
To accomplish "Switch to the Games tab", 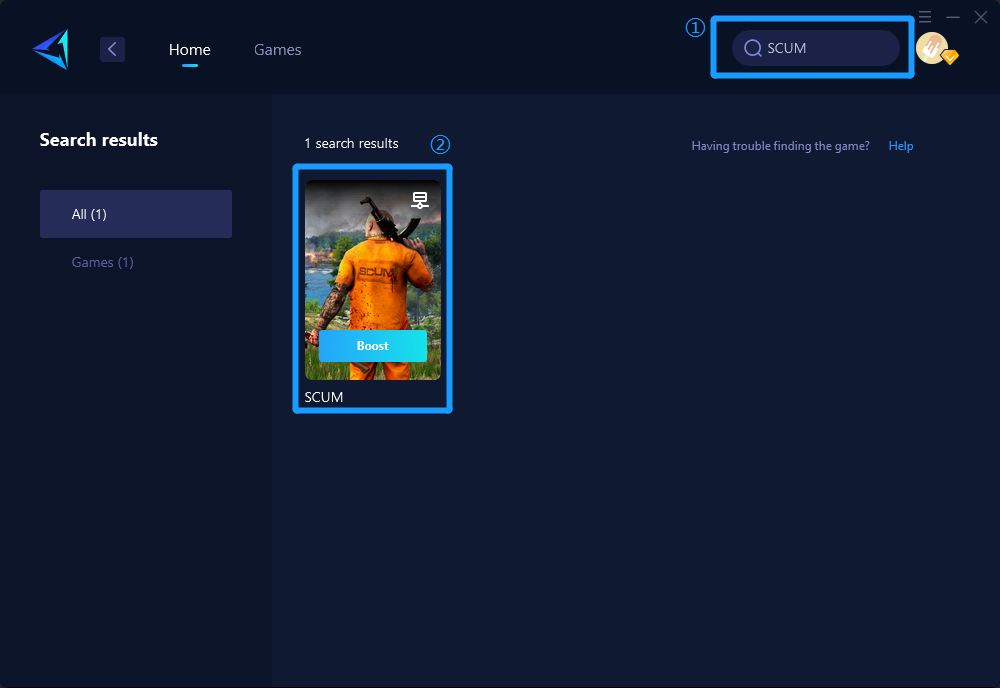I will pos(277,50).
